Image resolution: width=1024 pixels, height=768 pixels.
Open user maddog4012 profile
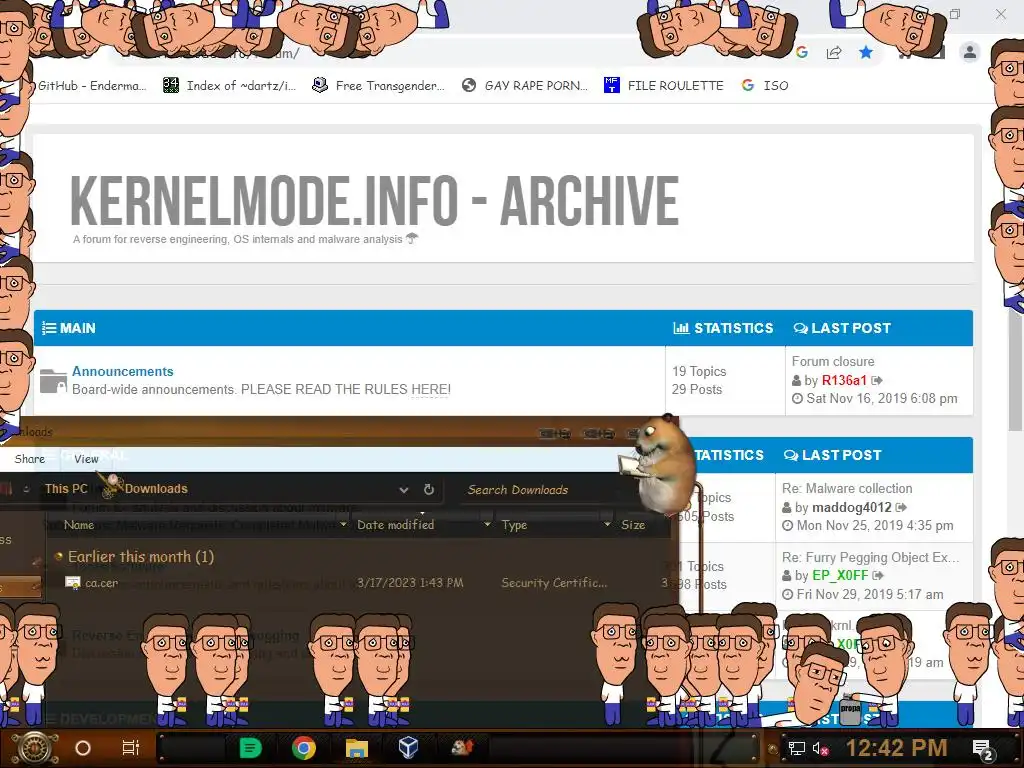(852, 507)
